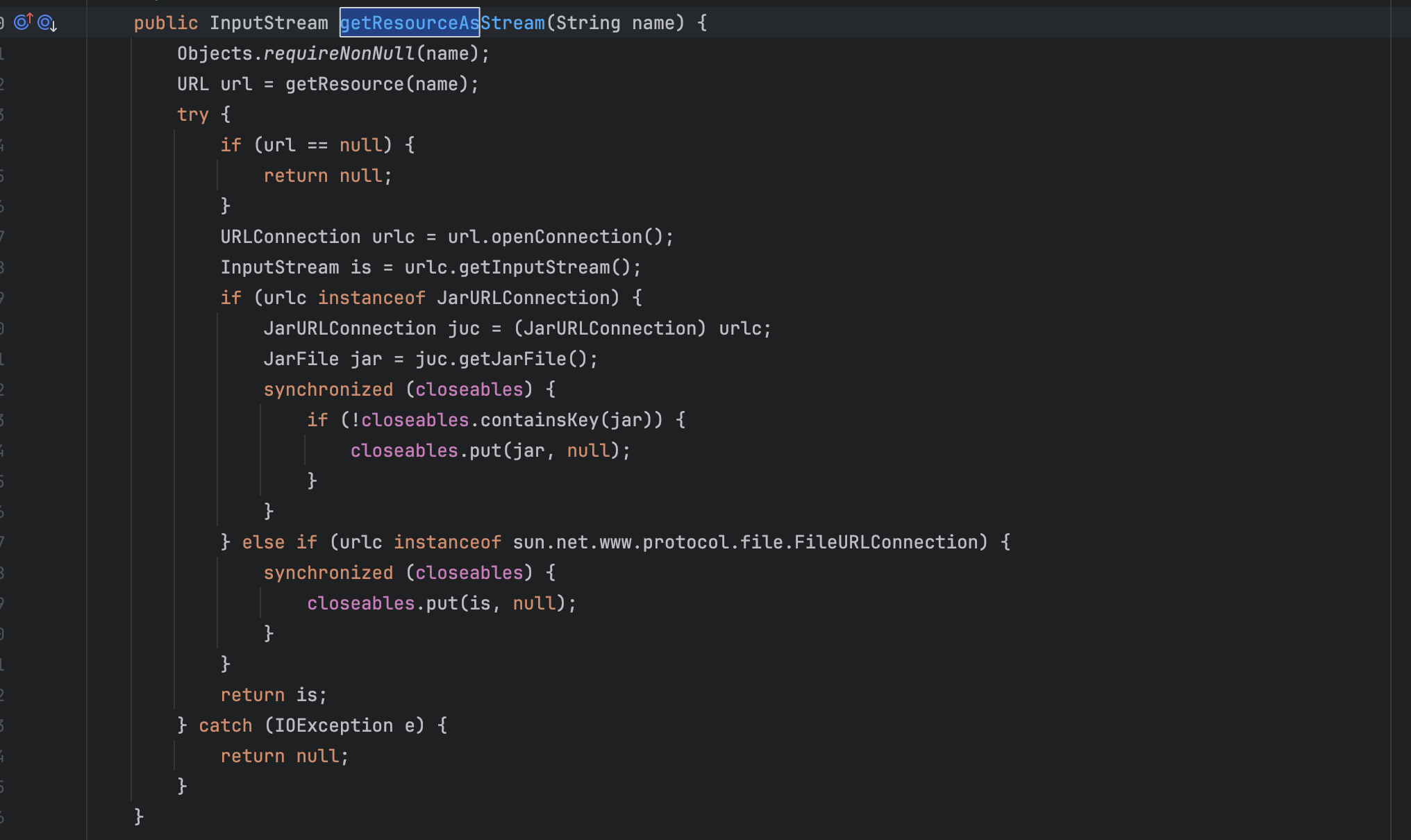The height and width of the screenshot is (840, 1411).
Task: Click the public keyword of the method
Action: pyautogui.click(x=166, y=23)
